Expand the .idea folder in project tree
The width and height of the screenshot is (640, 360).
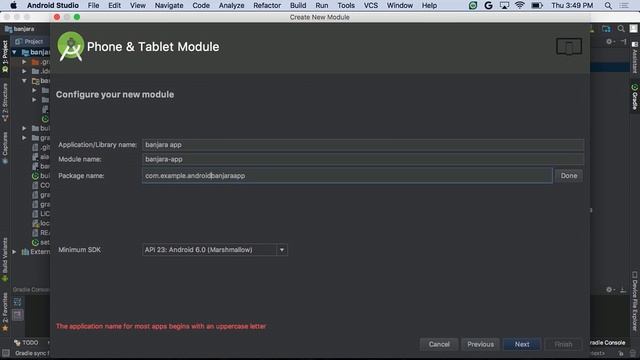[24, 71]
